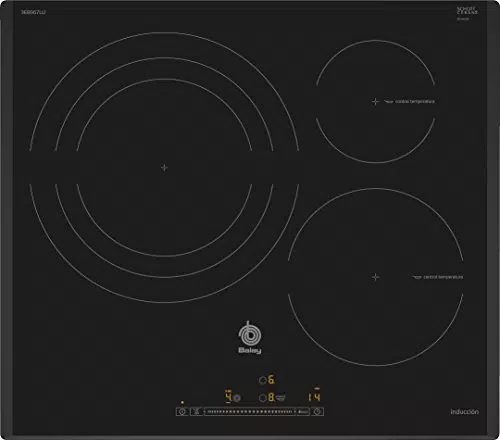The height and width of the screenshot is (440, 500).
Task: Tap the child lock key icon
Action: coord(197,412)
